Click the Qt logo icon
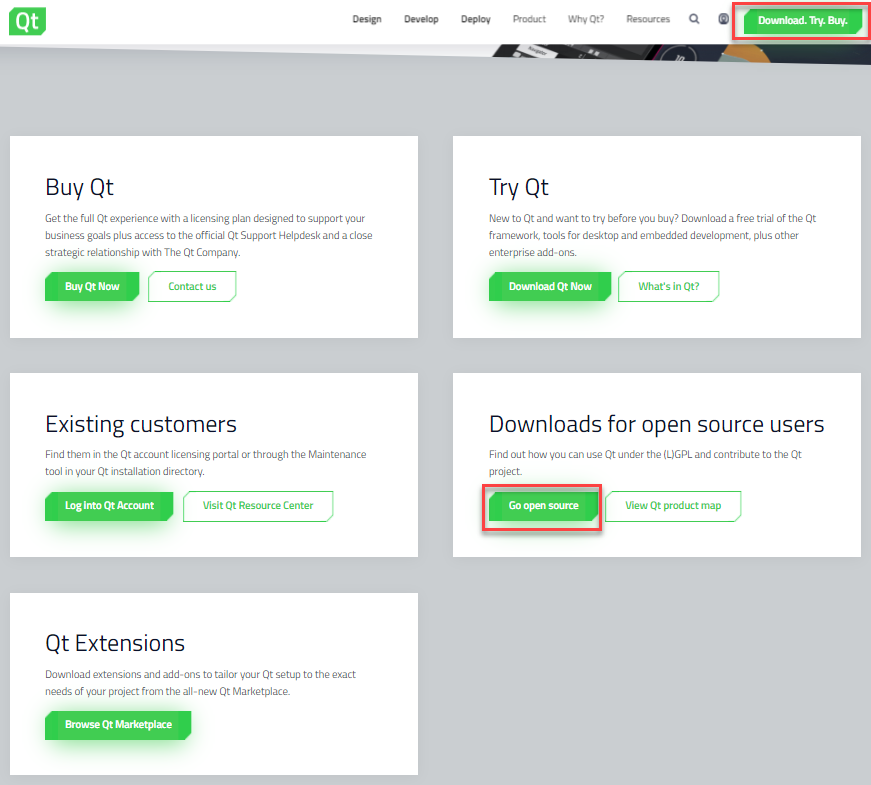The width and height of the screenshot is (871, 785). [x=27, y=21]
